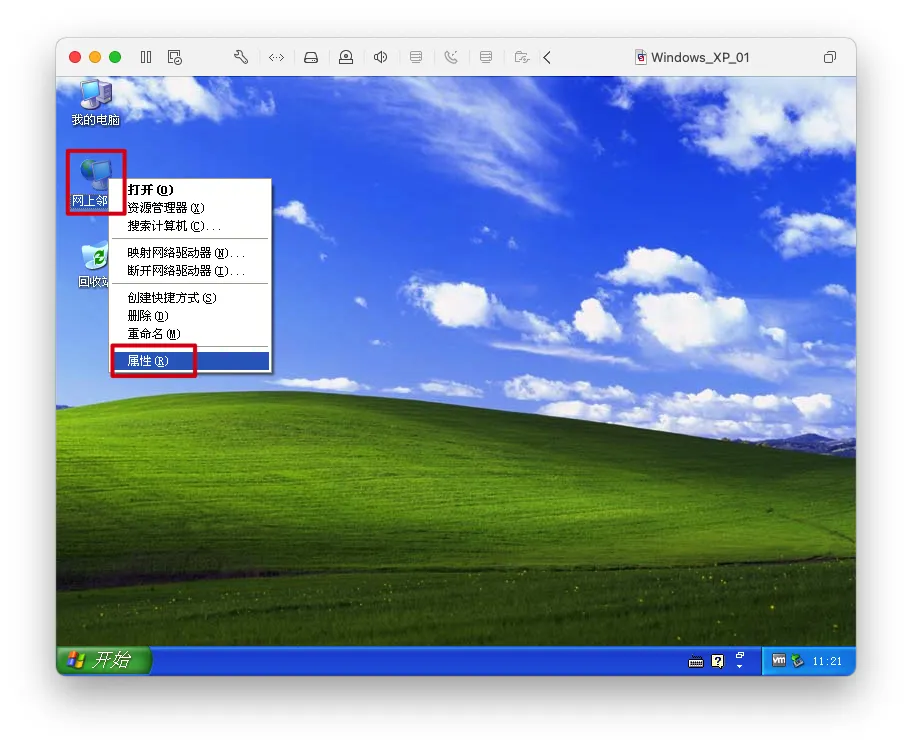Choose 资源管理器(X) in the context menu
The height and width of the screenshot is (750, 912).
pyautogui.click(x=190, y=208)
